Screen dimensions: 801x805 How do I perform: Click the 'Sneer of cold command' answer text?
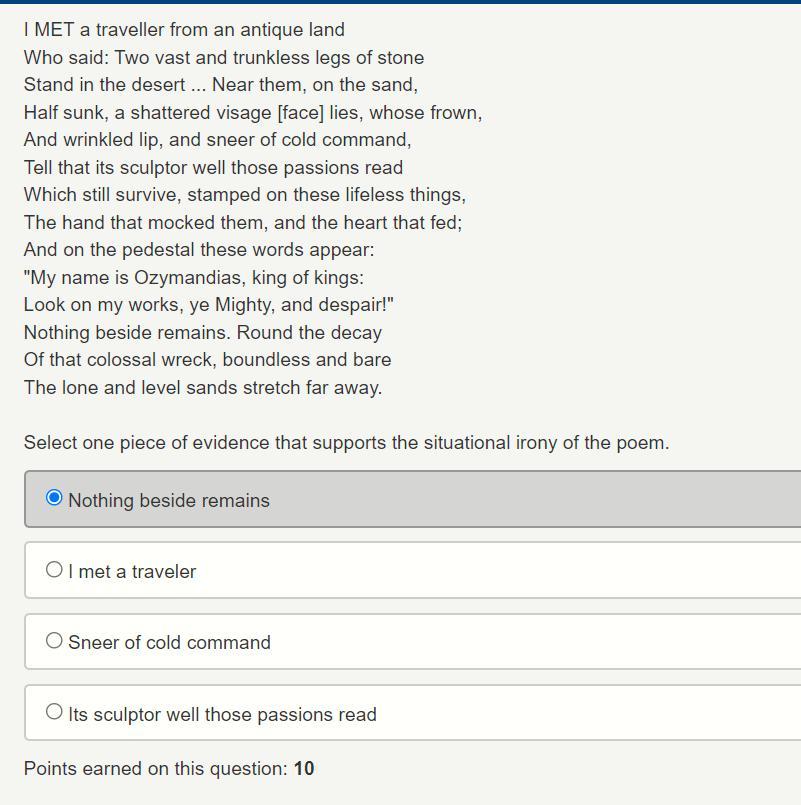[x=169, y=642]
